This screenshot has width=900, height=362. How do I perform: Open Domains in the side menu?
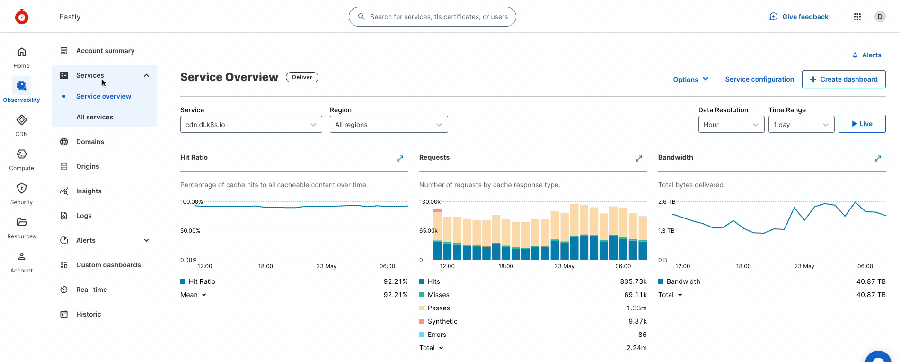coord(90,142)
